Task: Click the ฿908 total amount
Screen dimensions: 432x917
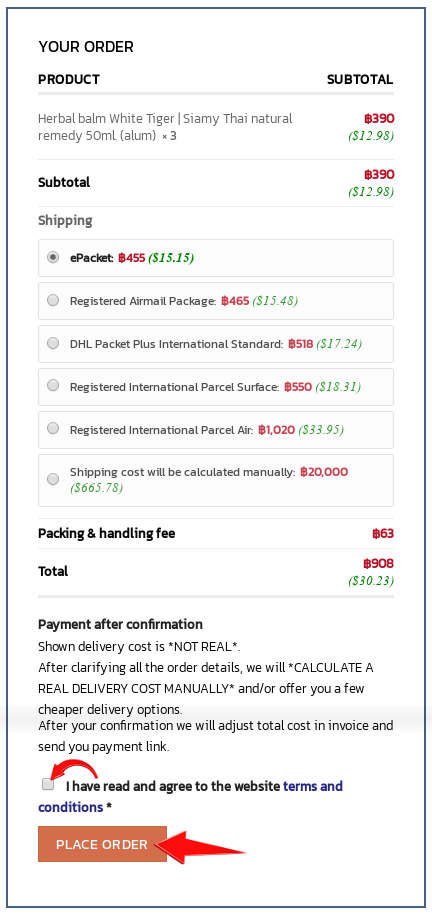Action: point(379,564)
